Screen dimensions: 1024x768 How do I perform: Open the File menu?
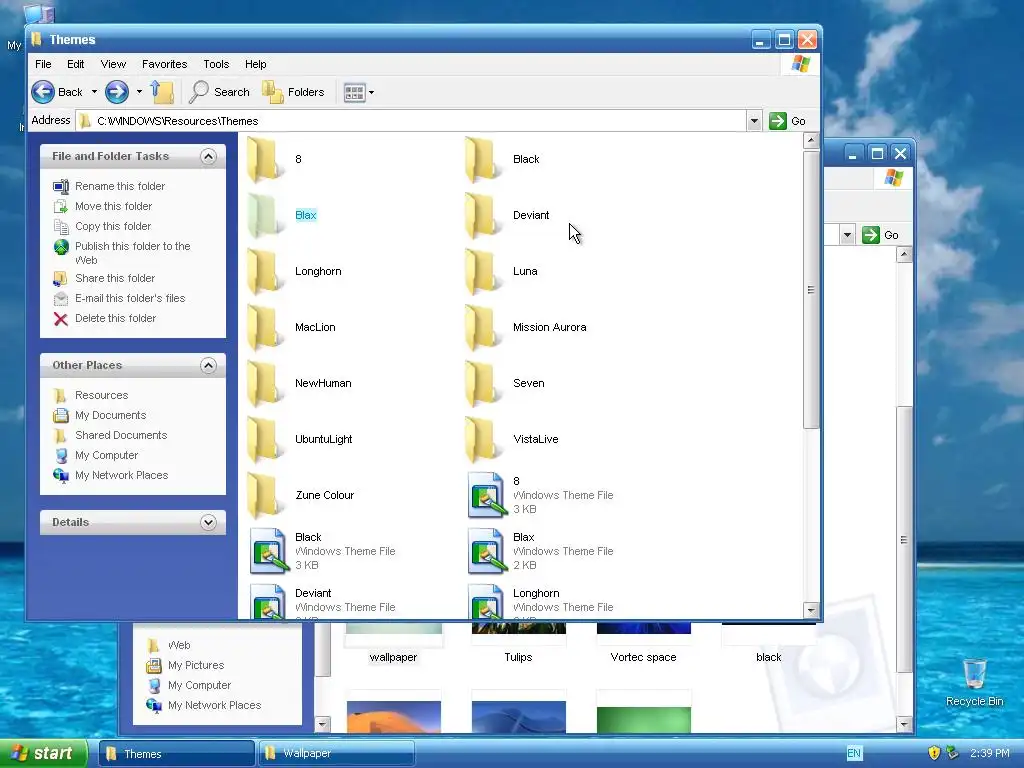tap(43, 64)
